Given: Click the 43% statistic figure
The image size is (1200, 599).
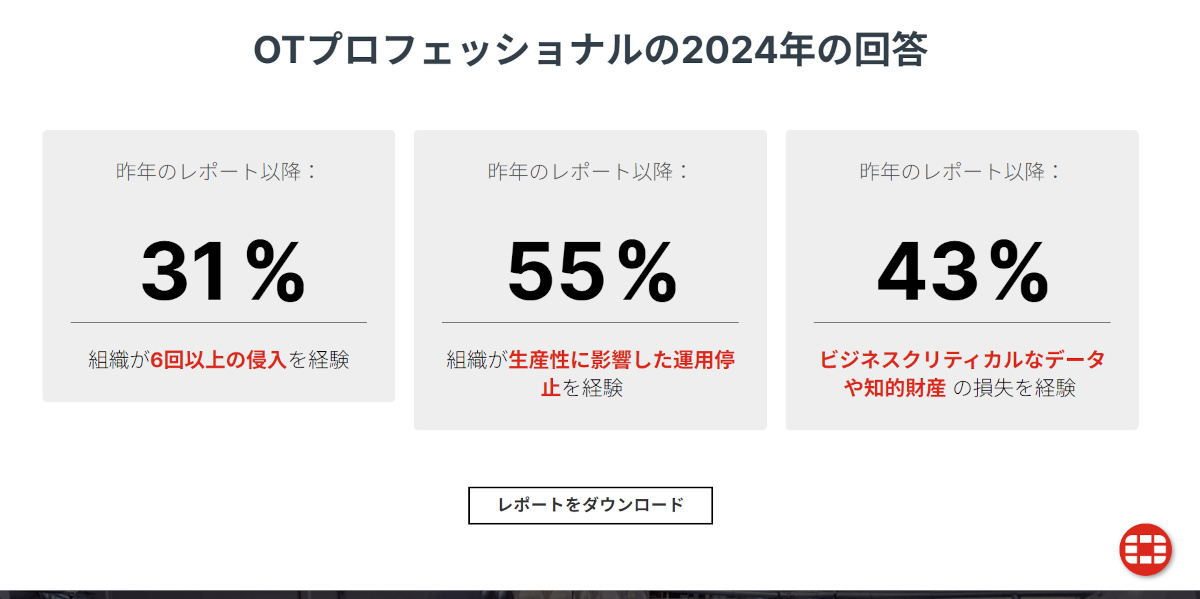Looking at the screenshot, I should point(962,272).
